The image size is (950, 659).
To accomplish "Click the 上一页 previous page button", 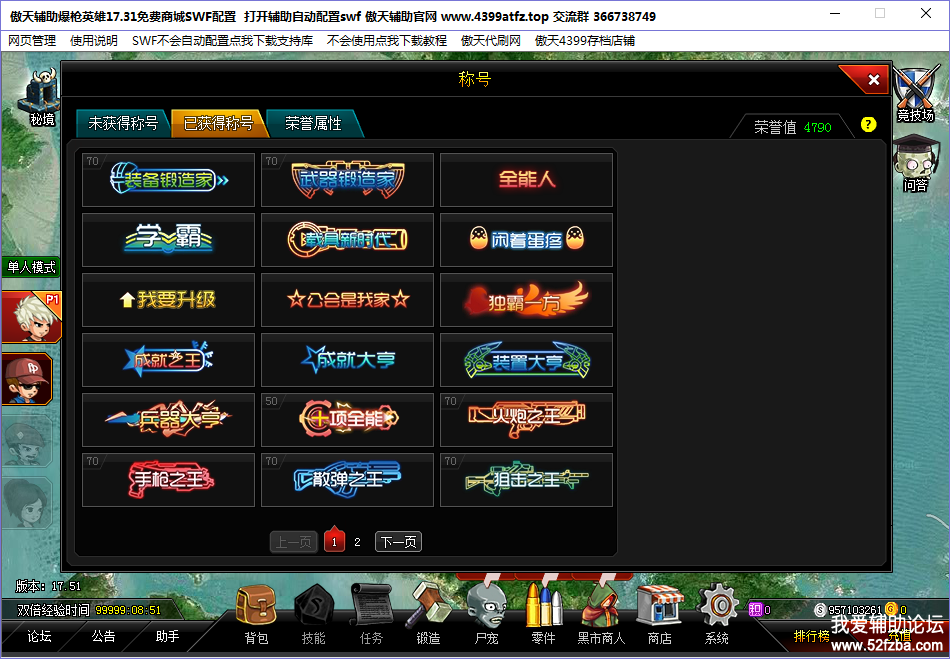I will point(293,541).
